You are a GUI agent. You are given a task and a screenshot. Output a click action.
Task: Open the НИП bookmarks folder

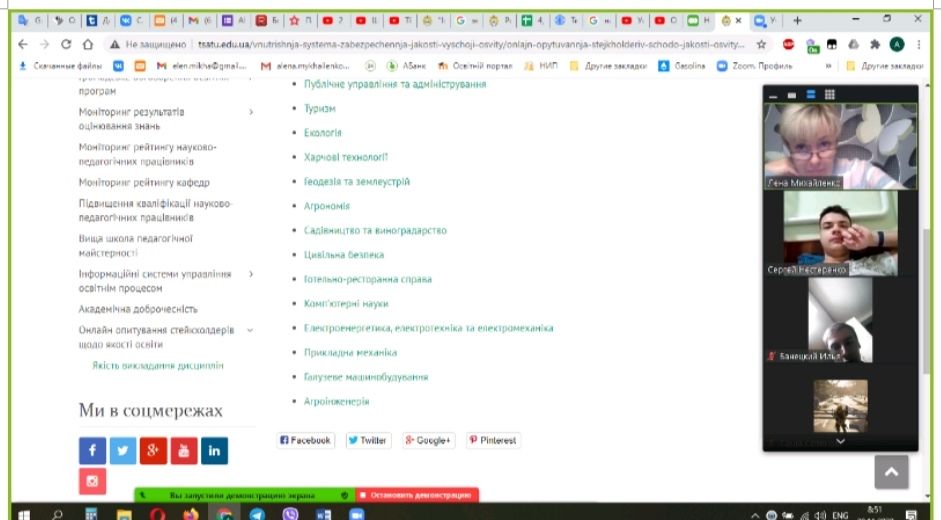click(x=541, y=66)
